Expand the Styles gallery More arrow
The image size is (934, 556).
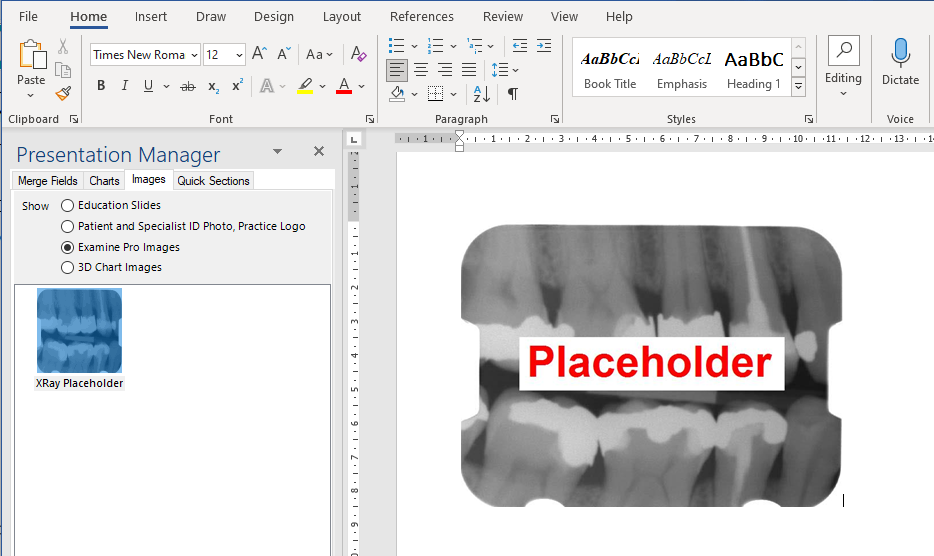point(799,87)
